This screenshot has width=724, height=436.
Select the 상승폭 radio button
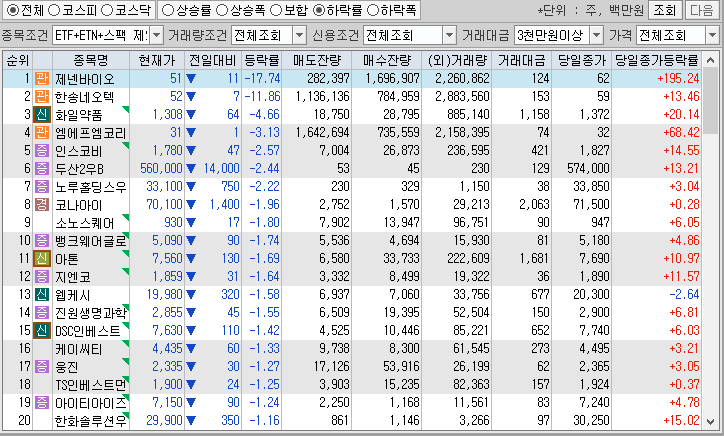[222, 10]
